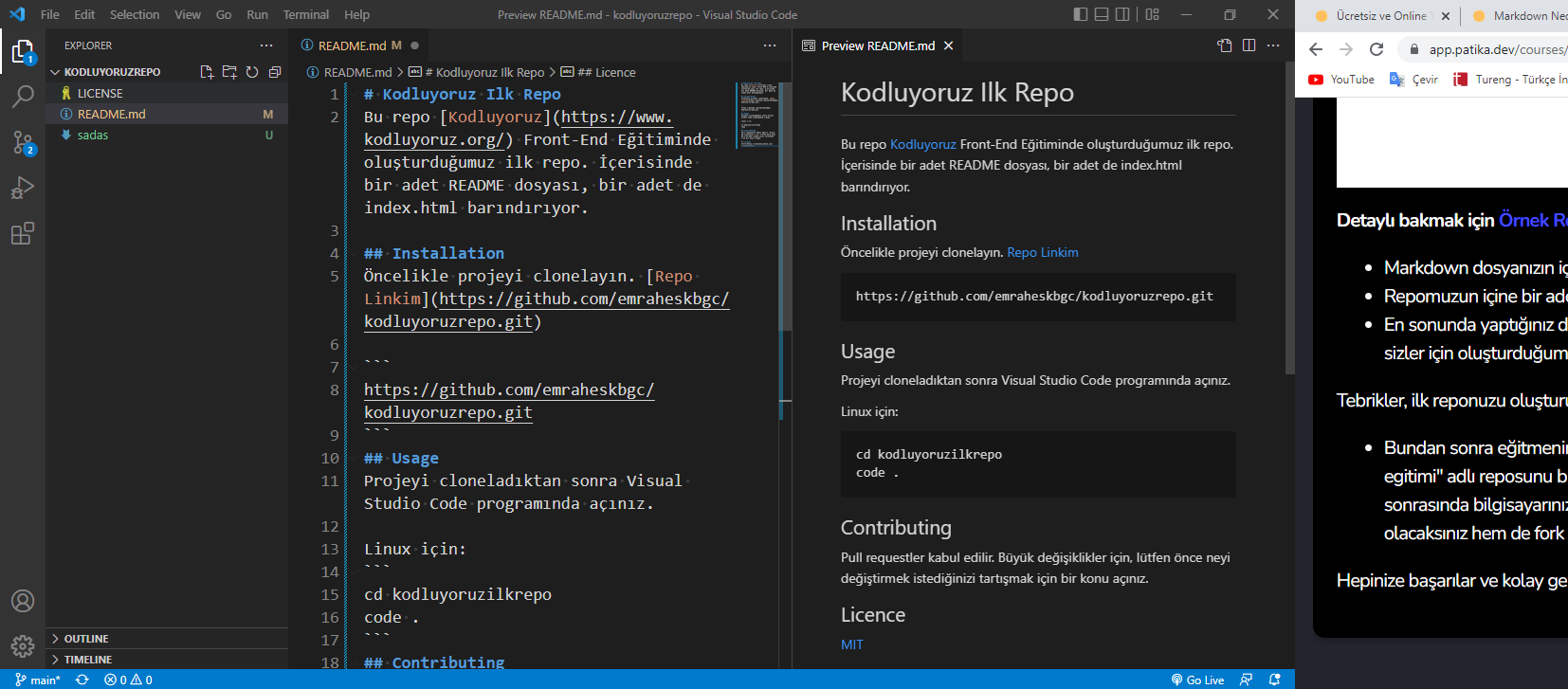The width and height of the screenshot is (1568, 689).
Task: Open the Manage gear in activity bar
Action: tap(23, 646)
